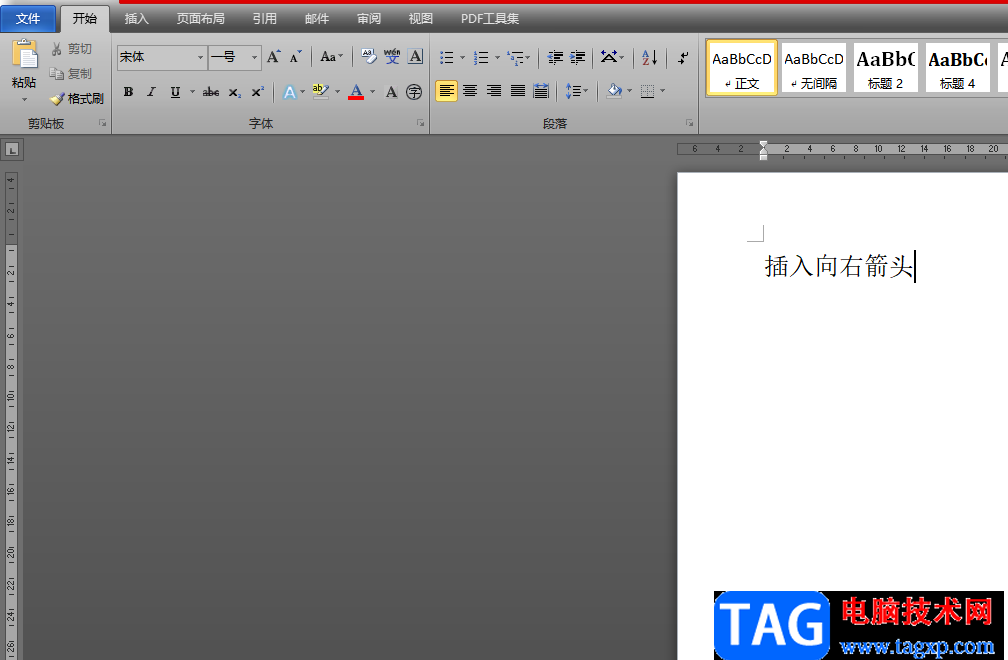The image size is (1008, 660).
Task: Open the font size dropdown (一号)
Action: 255,57
